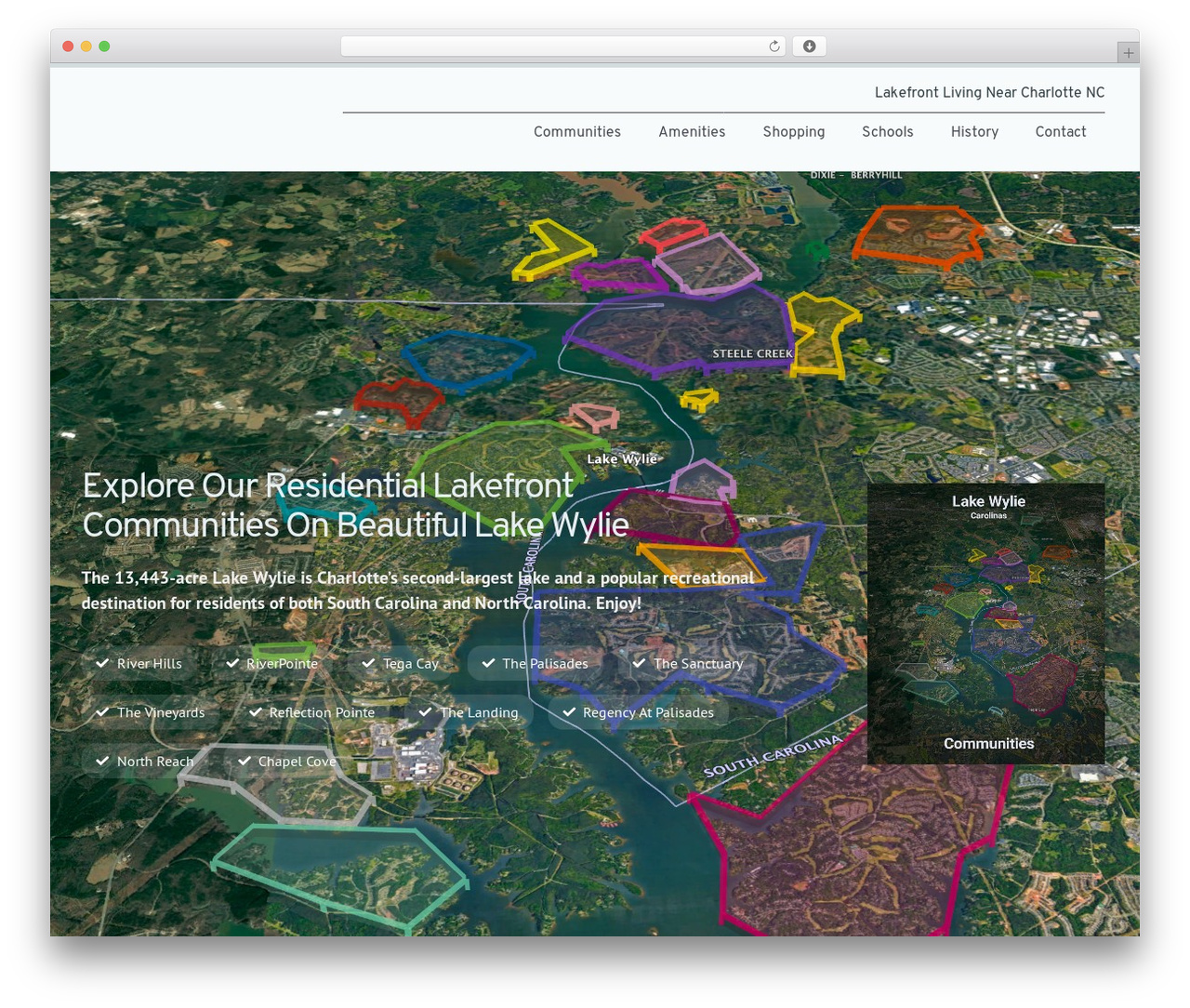The height and width of the screenshot is (1008, 1190).
Task: Click the red close window button
Action: 68,46
